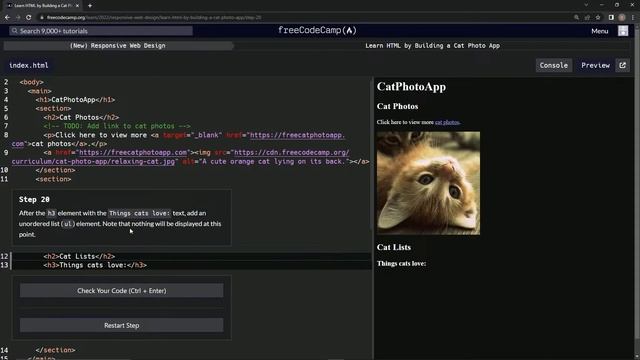Click the body tag on line 2
This screenshot has width=640, height=360.
click(x=31, y=82)
